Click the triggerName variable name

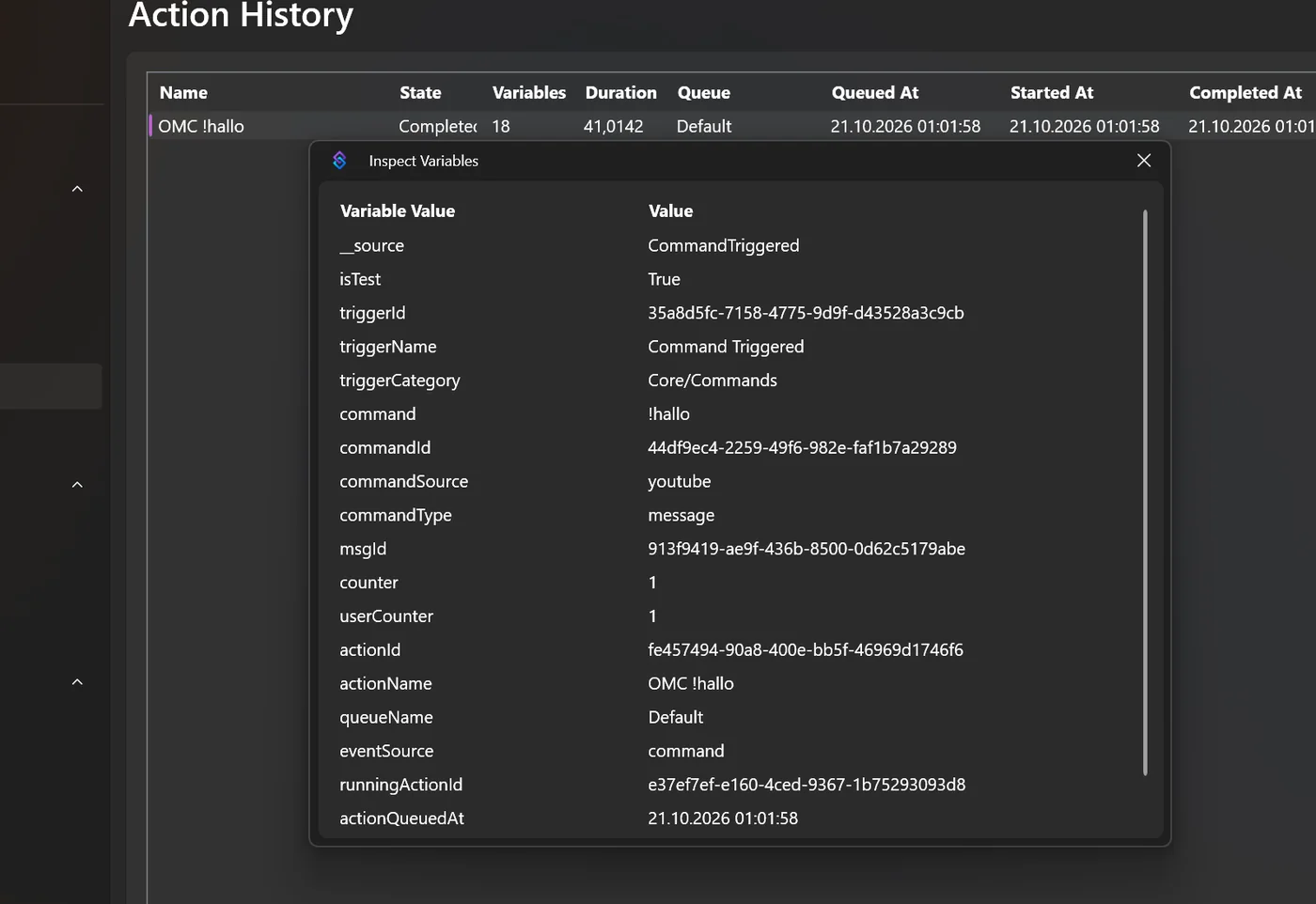click(388, 348)
